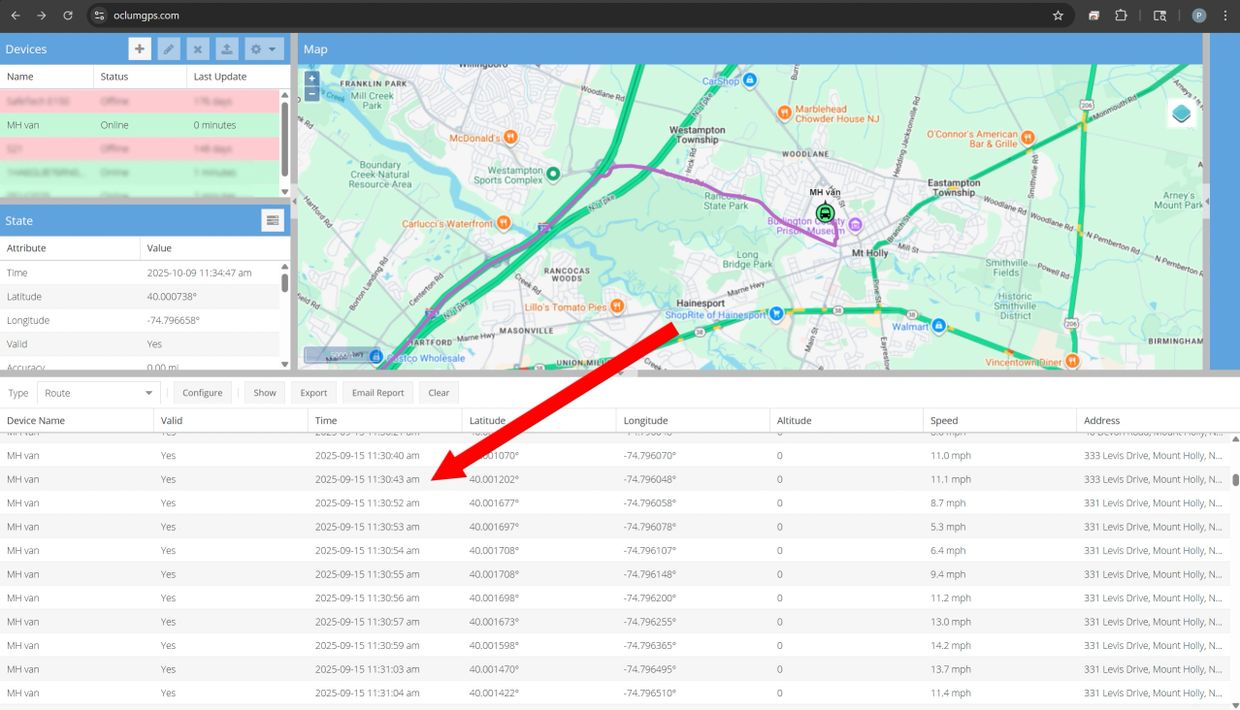Sort by the Speed column header
This screenshot has height=710, width=1240.
coord(944,421)
